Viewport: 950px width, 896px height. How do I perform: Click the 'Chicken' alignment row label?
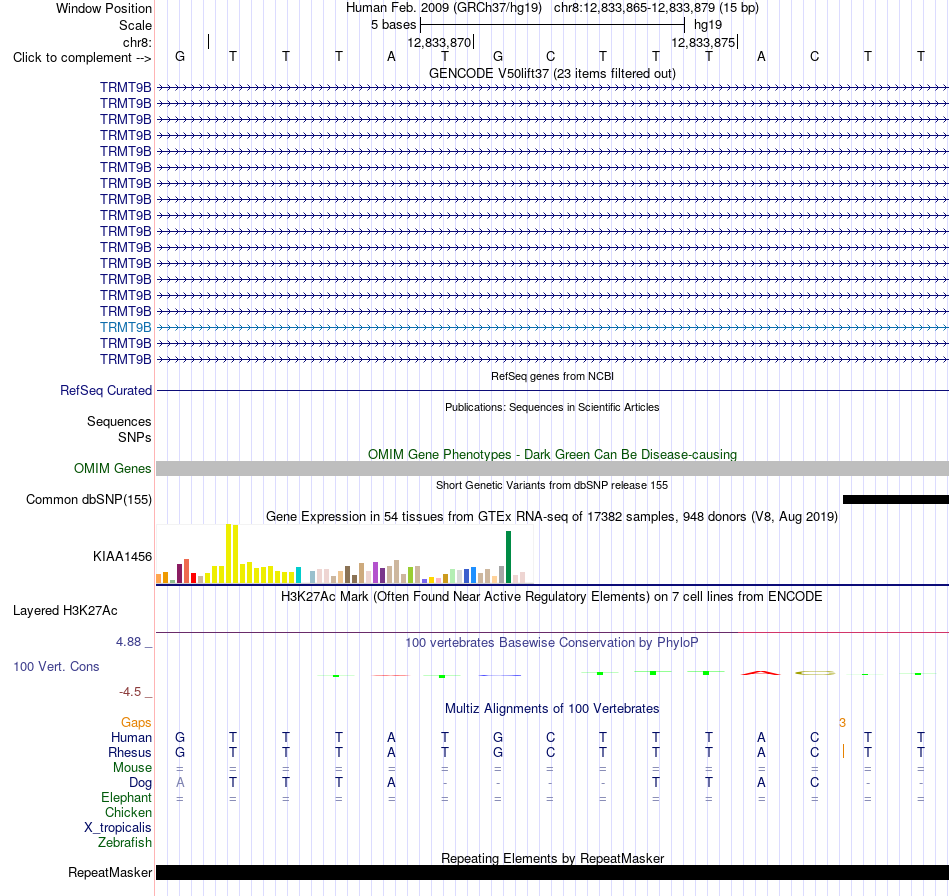(x=128, y=812)
